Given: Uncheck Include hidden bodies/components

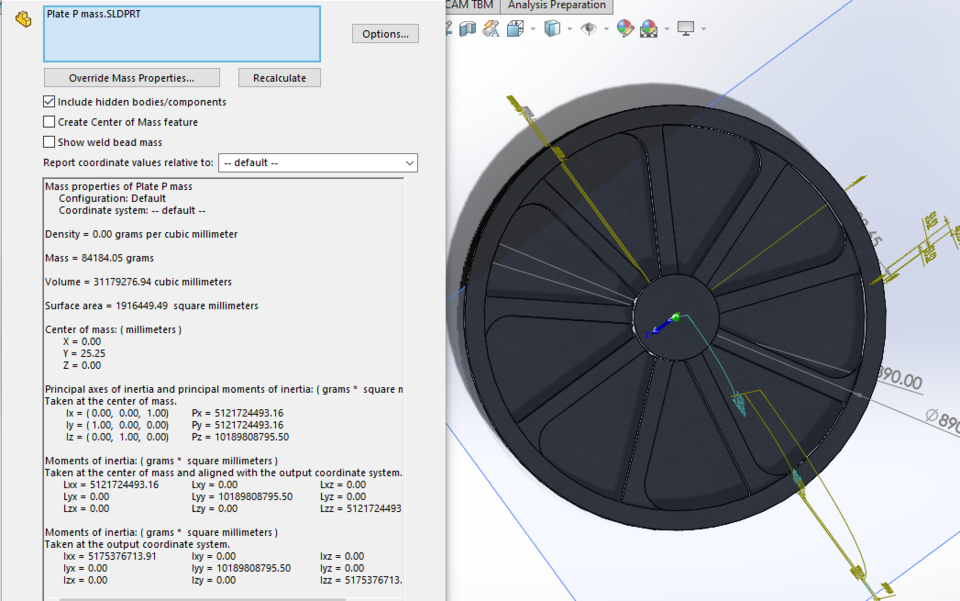Looking at the screenshot, I should 48,101.
